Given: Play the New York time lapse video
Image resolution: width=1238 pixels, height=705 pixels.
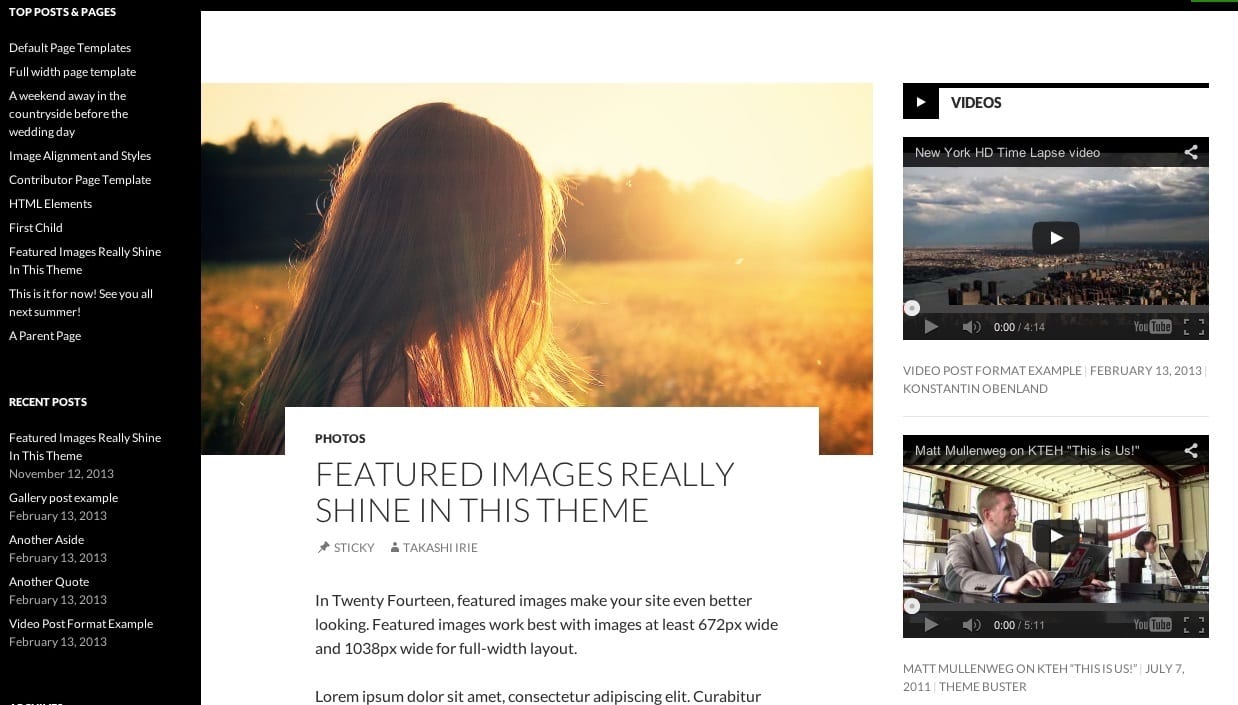Looking at the screenshot, I should pyautogui.click(x=1055, y=238).
